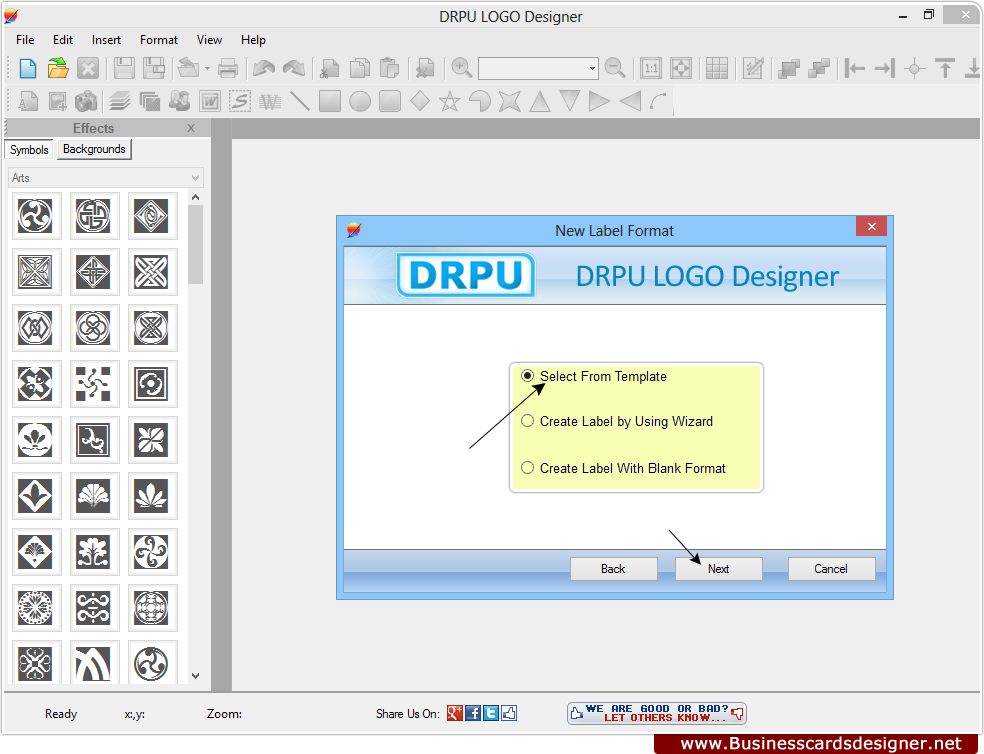Screen dimensions: 984x754
Task: Open the Edit menu
Action: [x=63, y=40]
